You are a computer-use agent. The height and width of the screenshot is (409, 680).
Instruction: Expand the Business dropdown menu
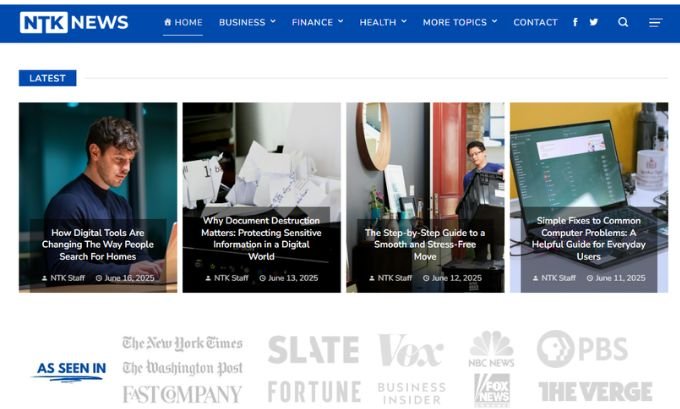click(x=247, y=22)
